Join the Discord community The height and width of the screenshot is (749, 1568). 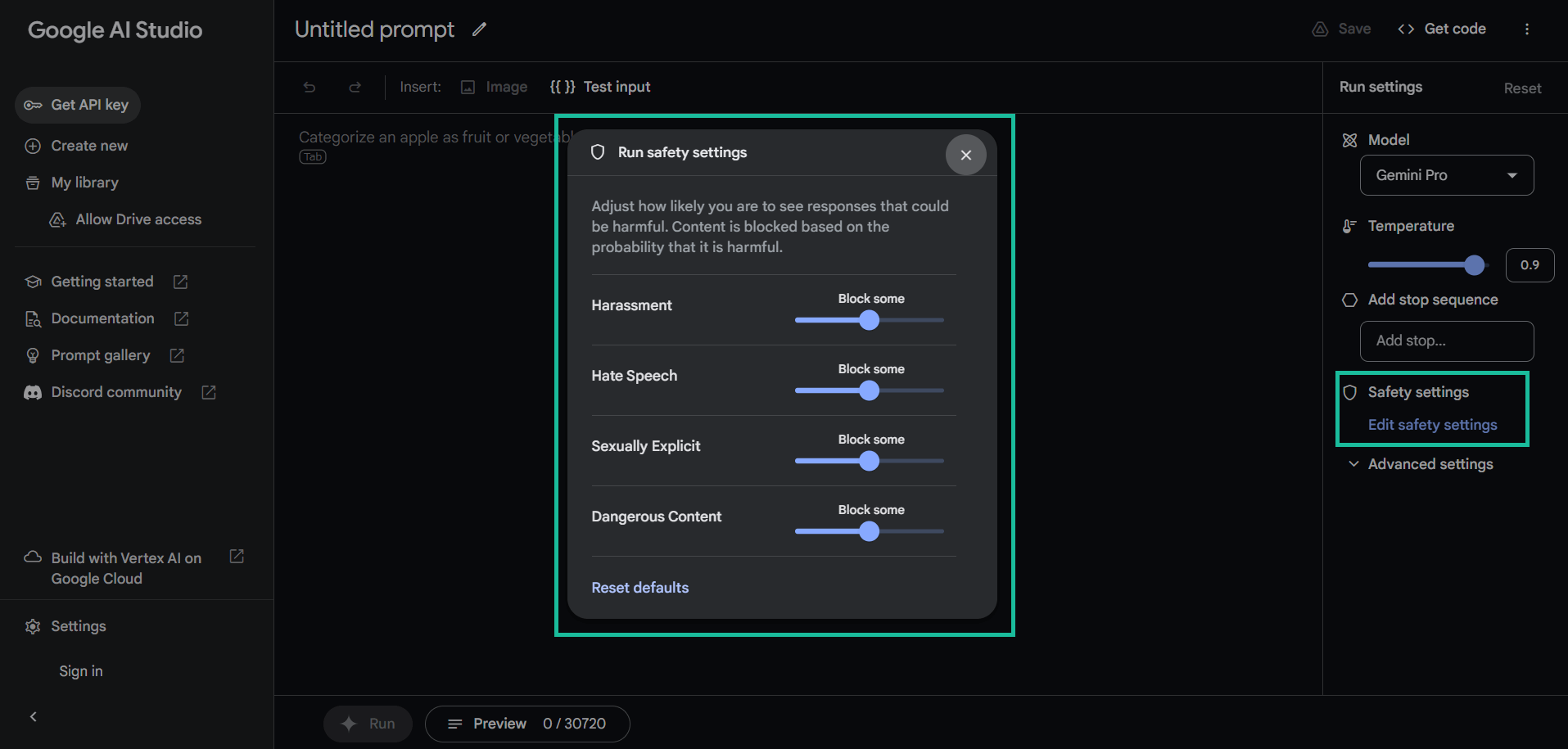tap(115, 391)
